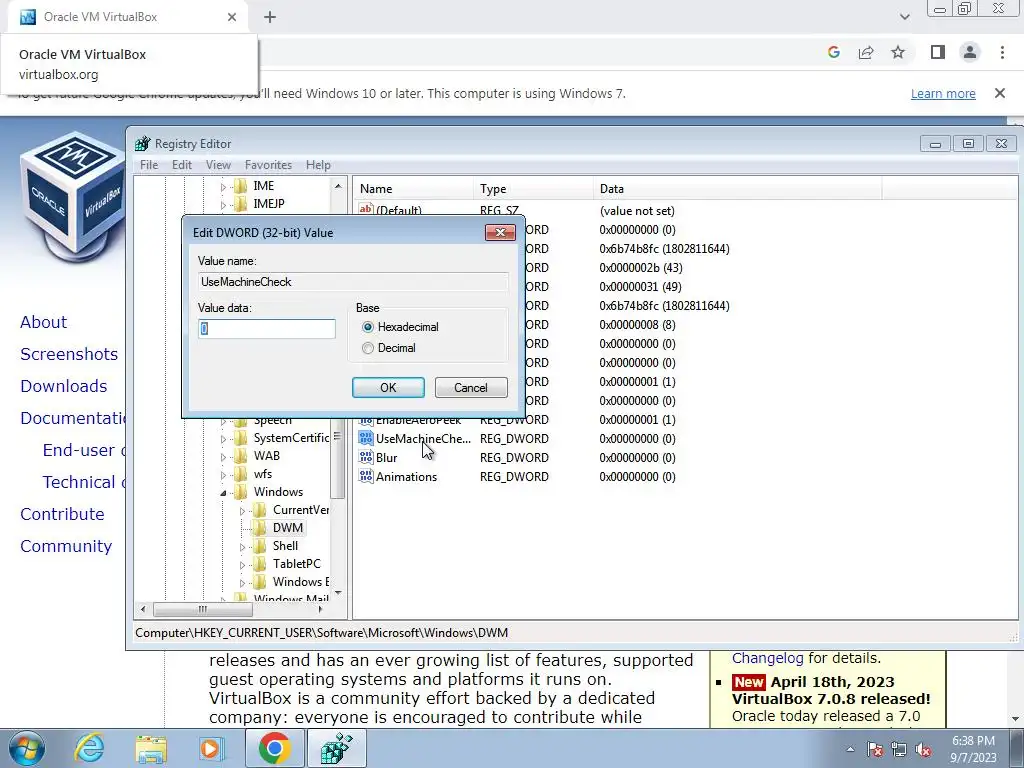
Task: Expand the SystemCertificates tree node
Action: click(x=223, y=439)
